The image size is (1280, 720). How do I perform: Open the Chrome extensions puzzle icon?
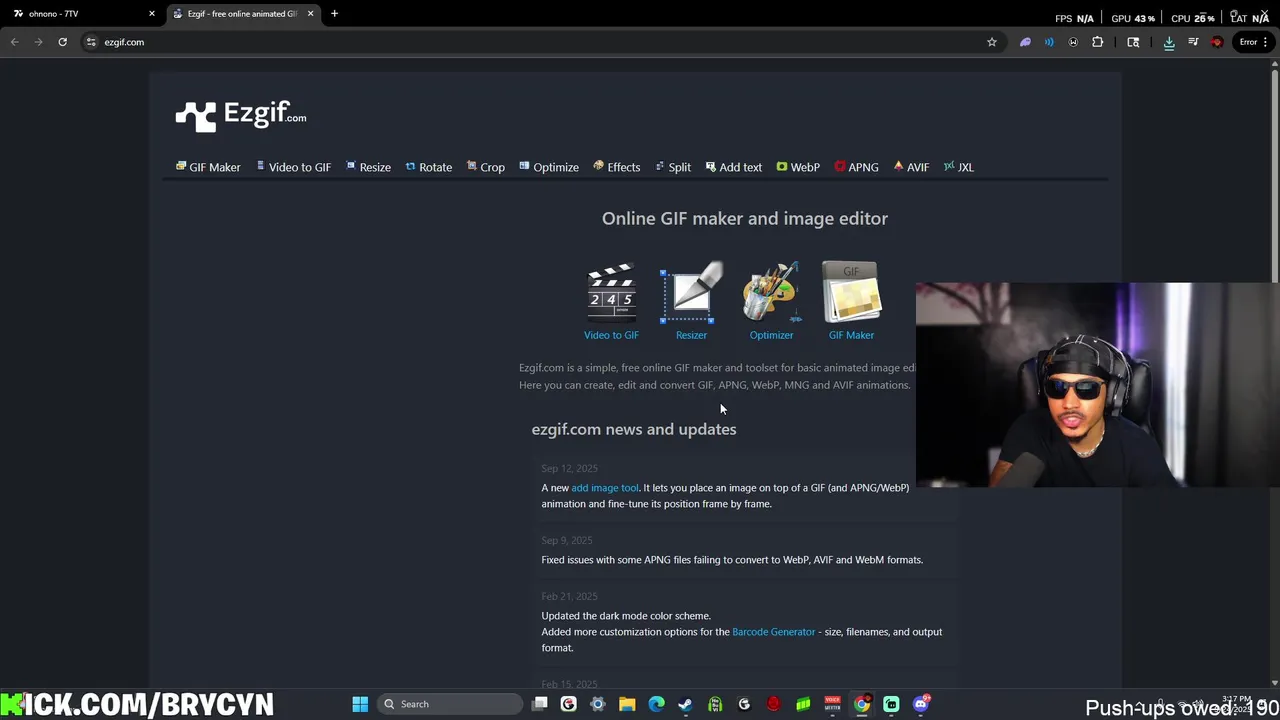tap(1098, 42)
